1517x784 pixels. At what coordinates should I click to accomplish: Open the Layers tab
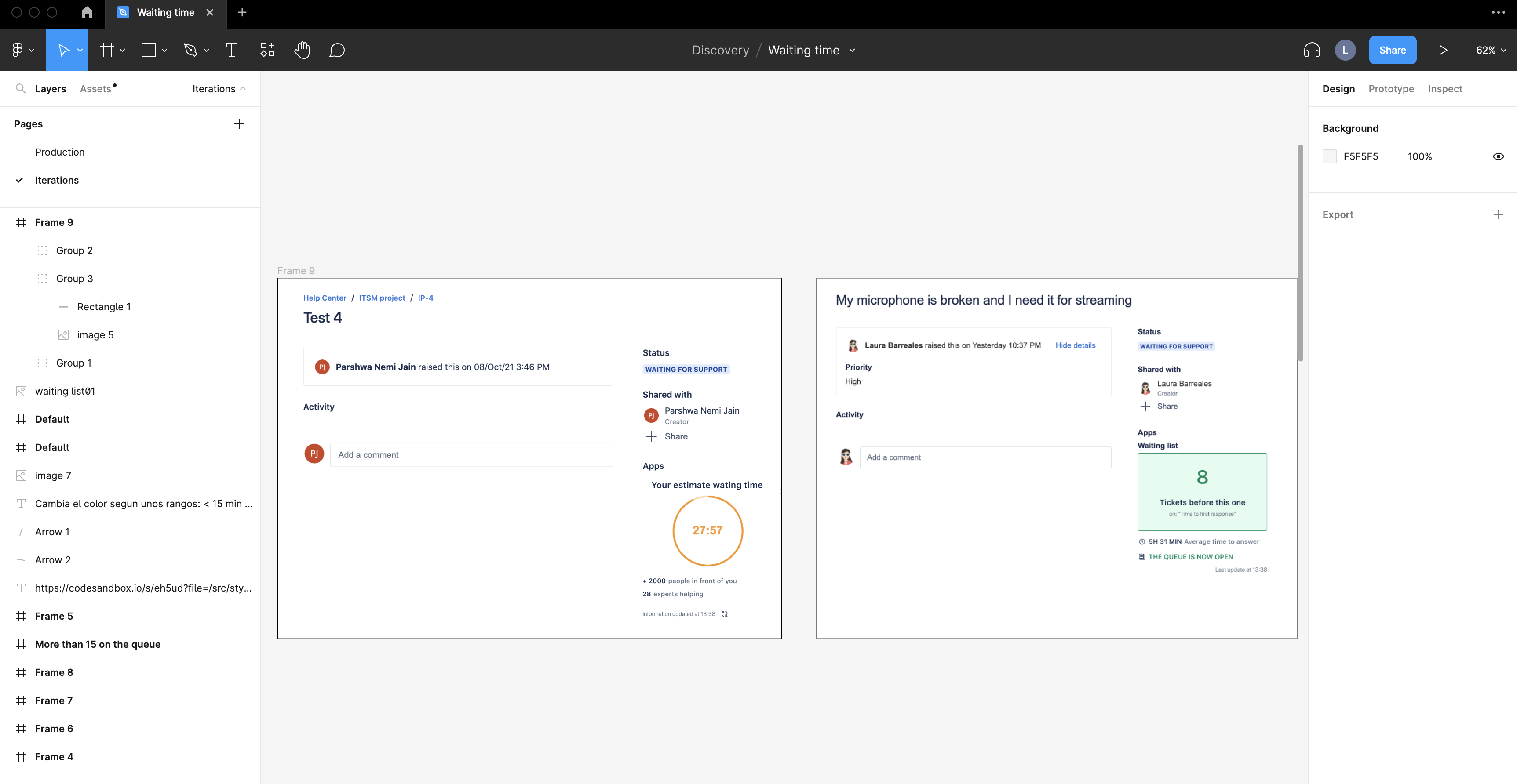point(51,88)
